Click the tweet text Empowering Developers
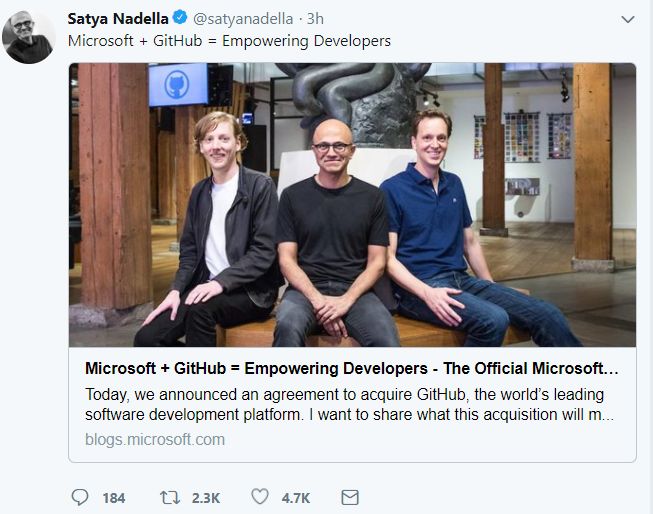The width and height of the screenshot is (653, 514). (307, 41)
